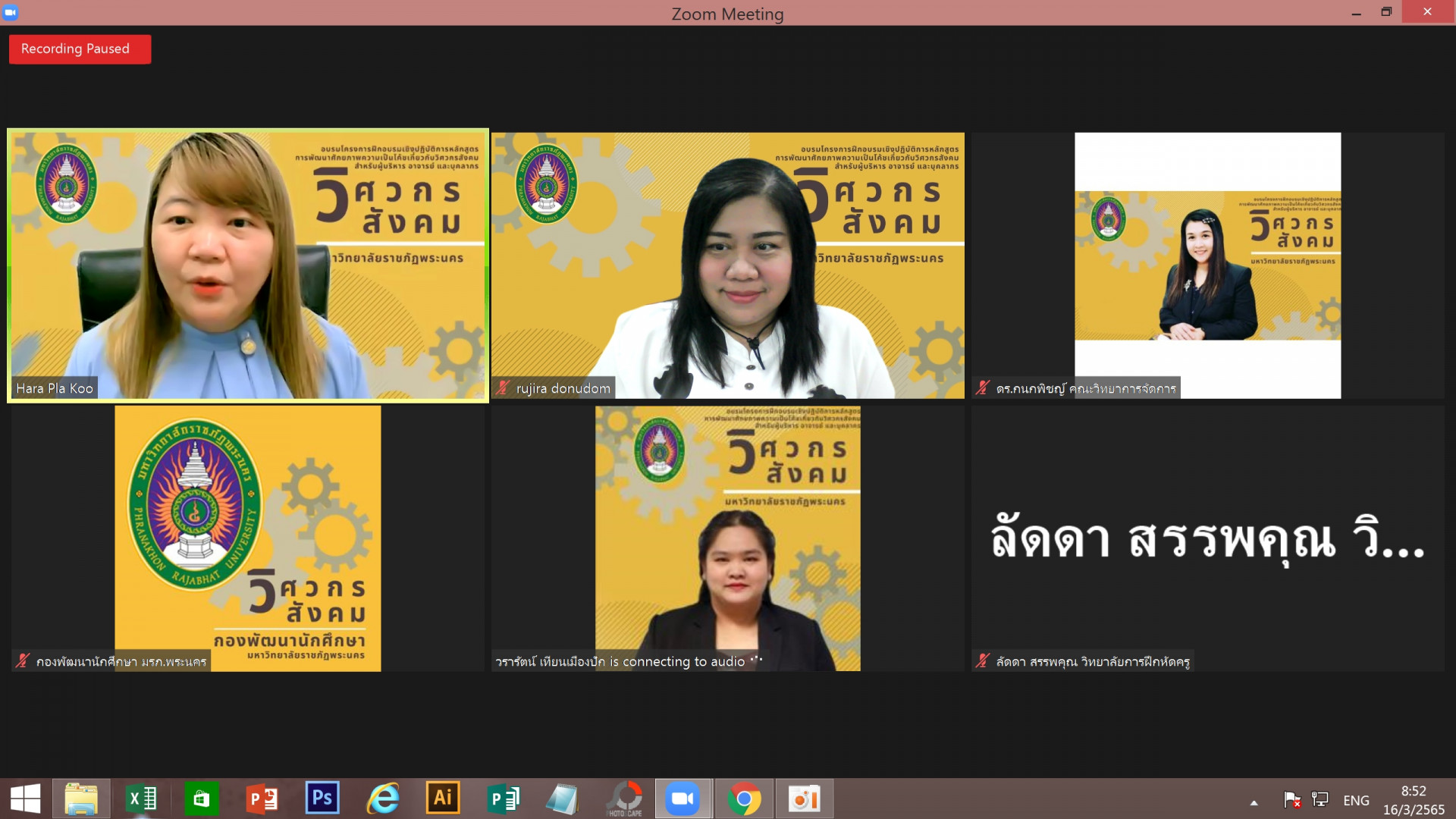Select the ลัดดา สรรพคุณ participant tile
The width and height of the screenshot is (1456, 819).
point(1207,538)
